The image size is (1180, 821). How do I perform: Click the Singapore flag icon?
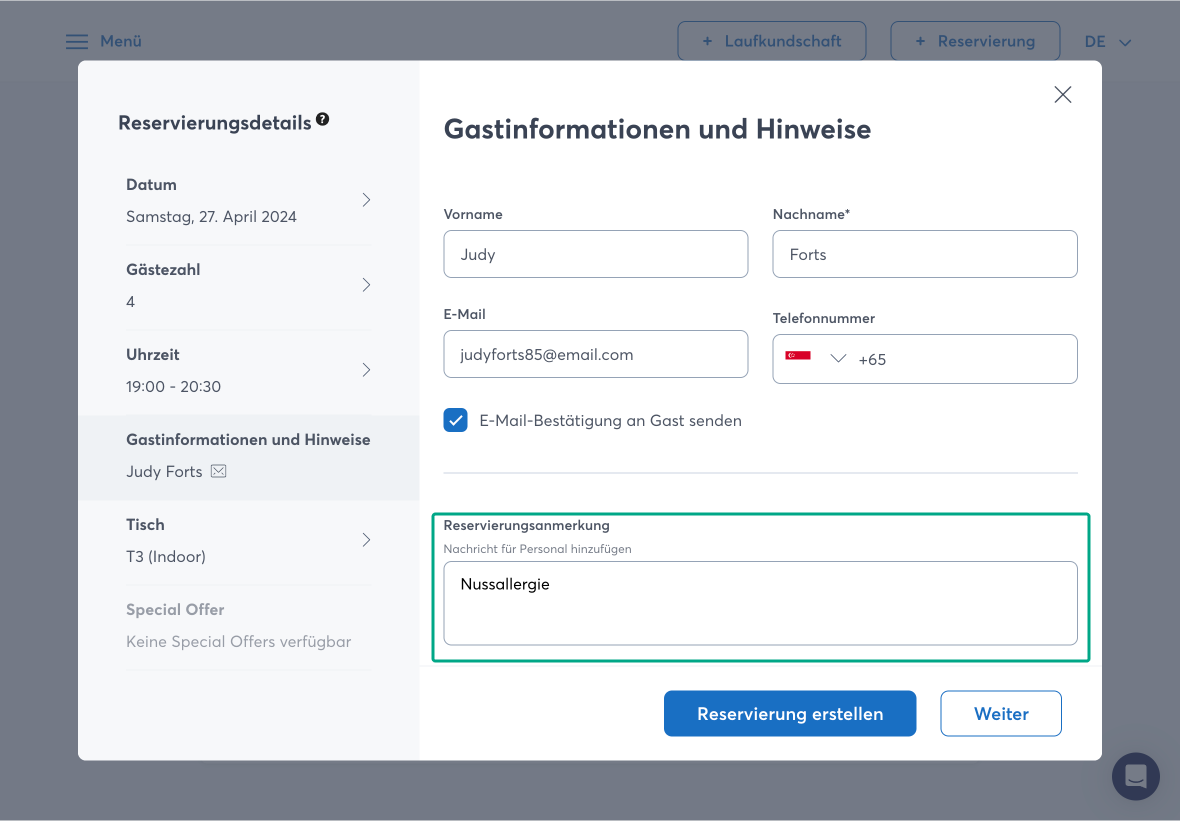coord(798,358)
